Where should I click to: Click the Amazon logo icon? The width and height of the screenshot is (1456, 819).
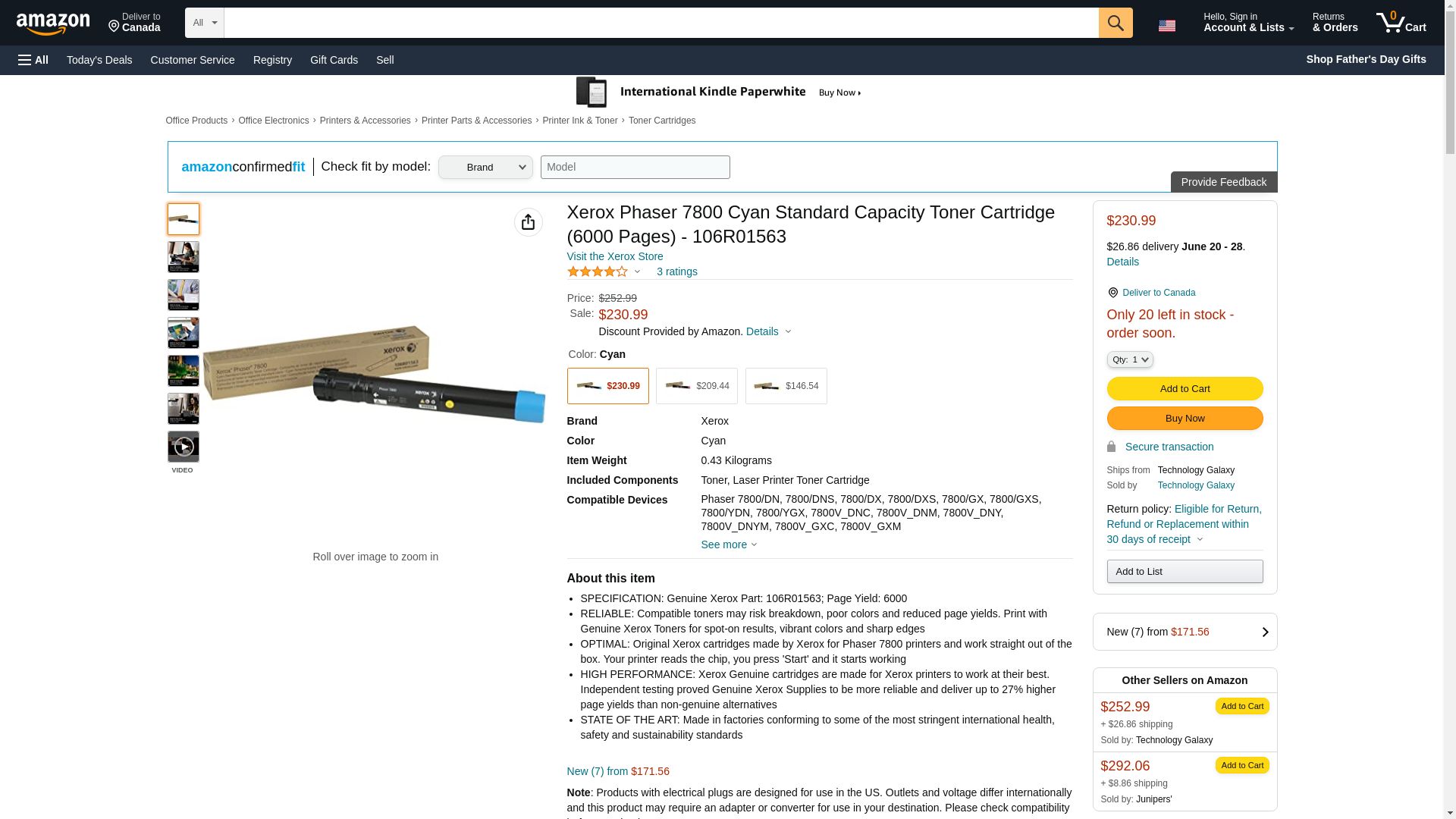point(53,24)
